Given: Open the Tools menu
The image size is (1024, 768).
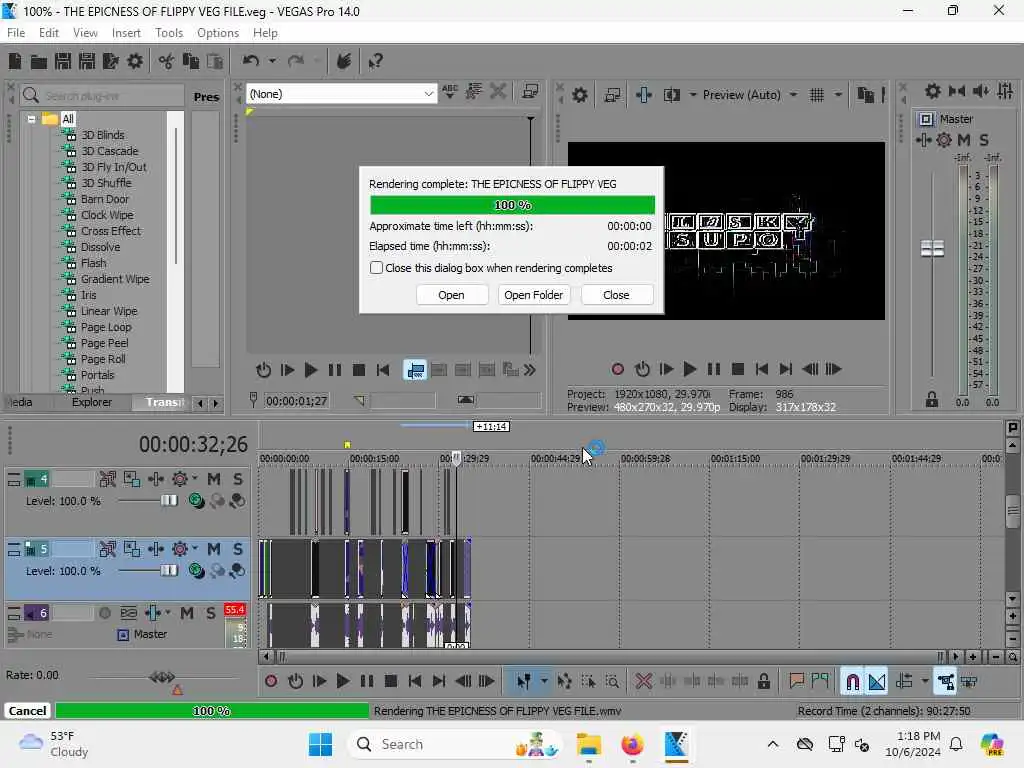Looking at the screenshot, I should click(168, 33).
